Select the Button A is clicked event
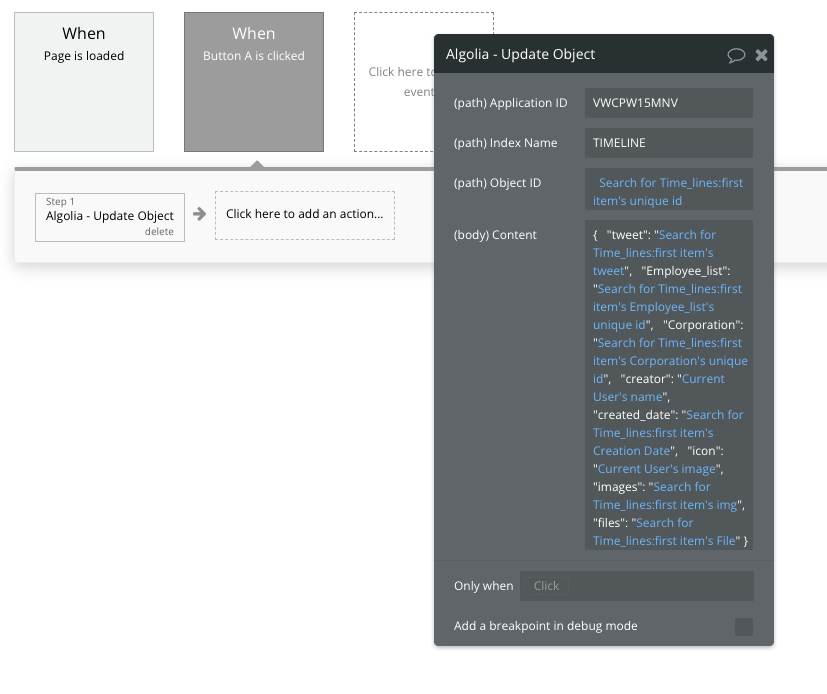 (x=254, y=82)
